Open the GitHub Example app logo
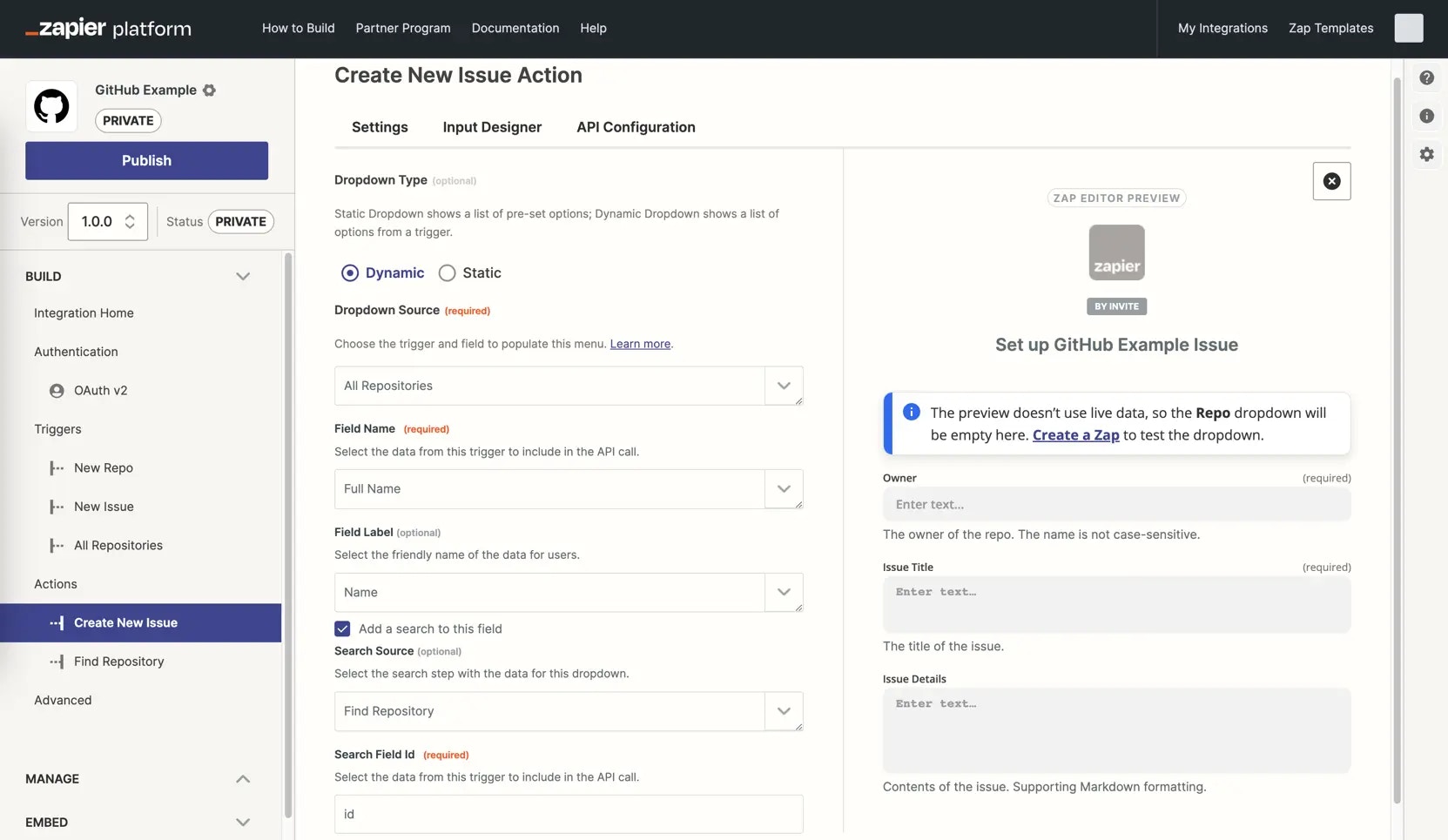The height and width of the screenshot is (840, 1448). [51, 106]
